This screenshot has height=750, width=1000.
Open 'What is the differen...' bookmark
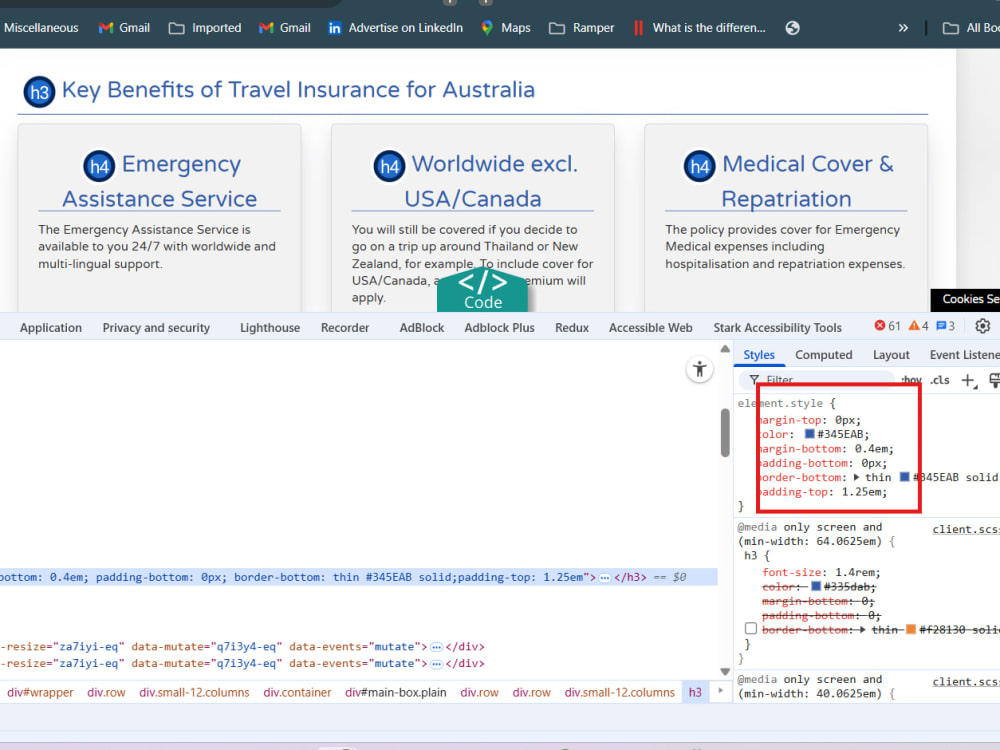699,28
